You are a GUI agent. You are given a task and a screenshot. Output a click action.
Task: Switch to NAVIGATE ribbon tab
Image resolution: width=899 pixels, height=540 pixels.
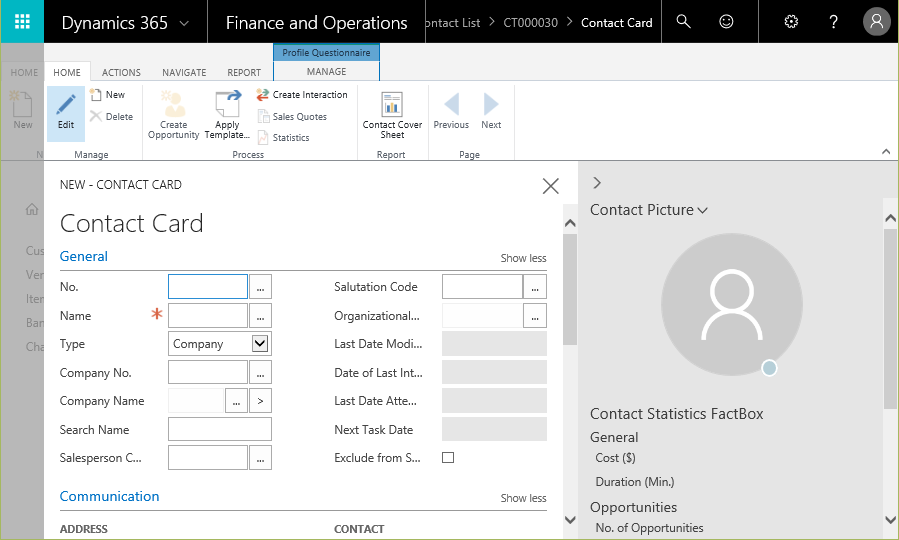[x=184, y=72]
